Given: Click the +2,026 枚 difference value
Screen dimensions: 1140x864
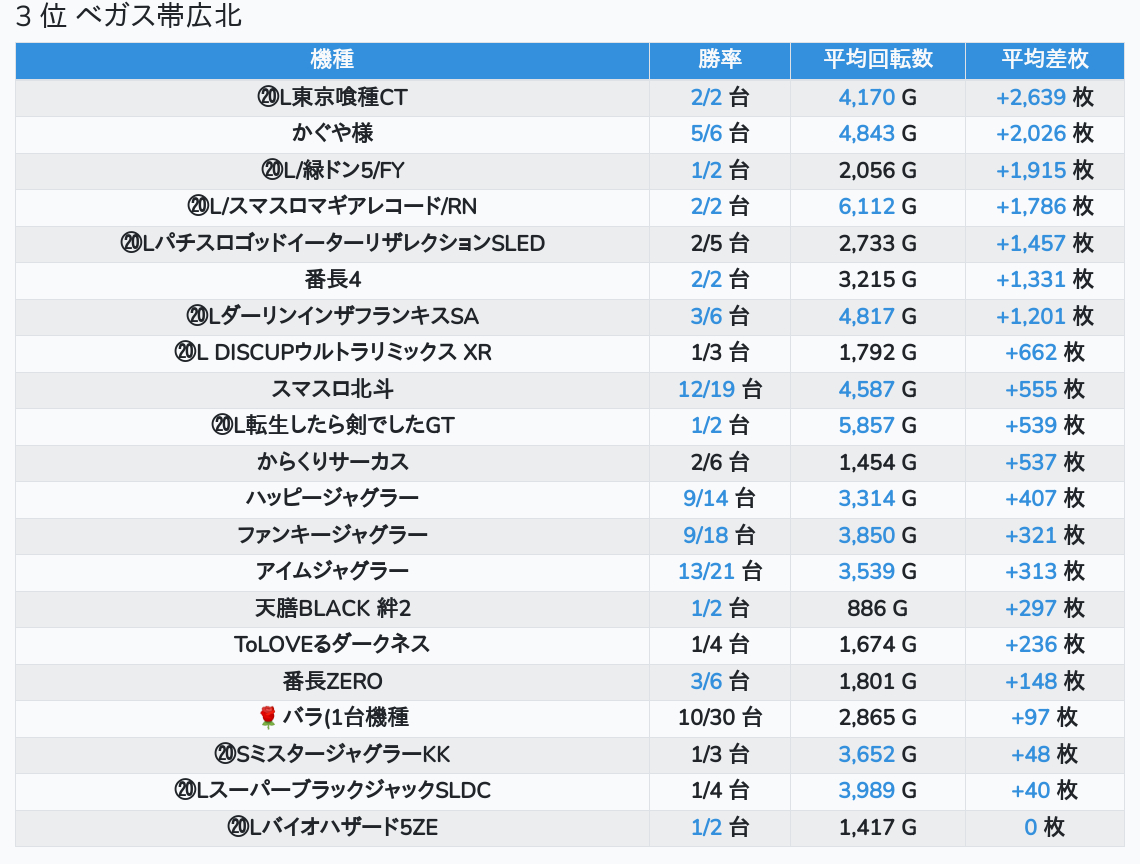Looking at the screenshot, I should click(x=1045, y=134).
